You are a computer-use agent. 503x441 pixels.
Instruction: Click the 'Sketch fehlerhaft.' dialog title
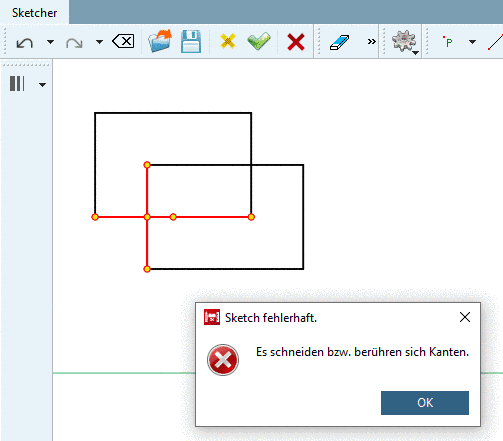click(x=271, y=318)
